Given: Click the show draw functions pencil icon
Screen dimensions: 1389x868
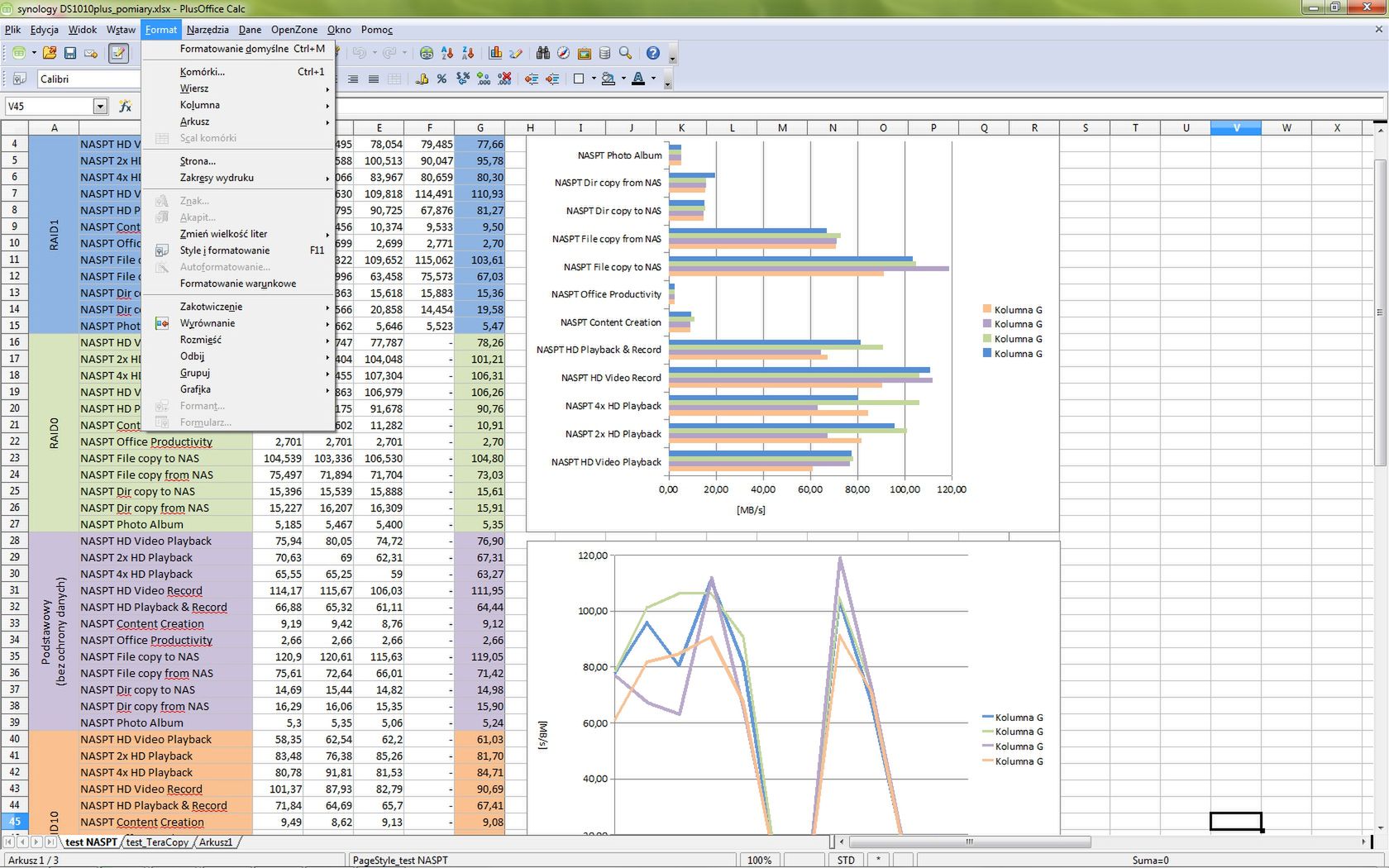Looking at the screenshot, I should pyautogui.click(x=516, y=53).
